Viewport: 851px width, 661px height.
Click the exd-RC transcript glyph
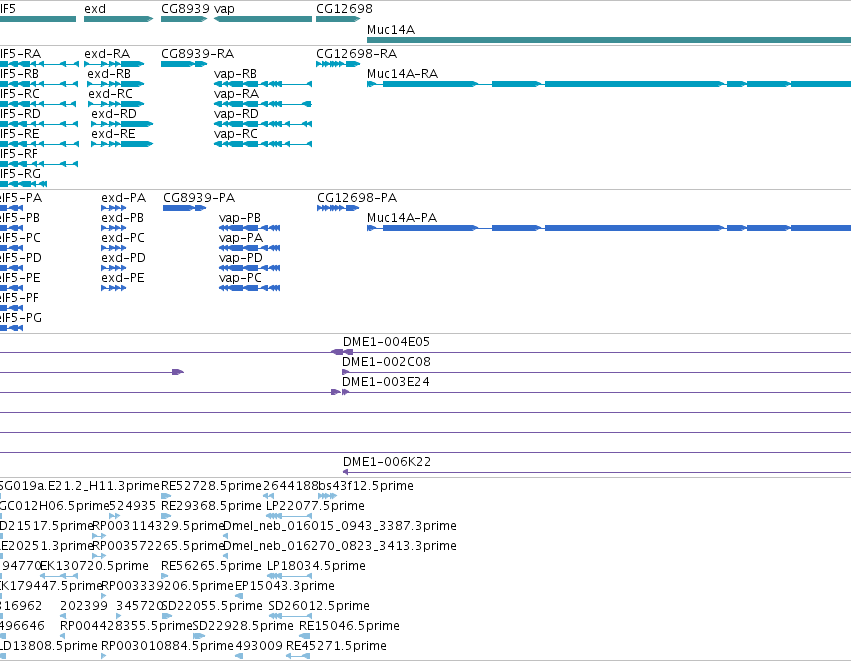(x=116, y=104)
